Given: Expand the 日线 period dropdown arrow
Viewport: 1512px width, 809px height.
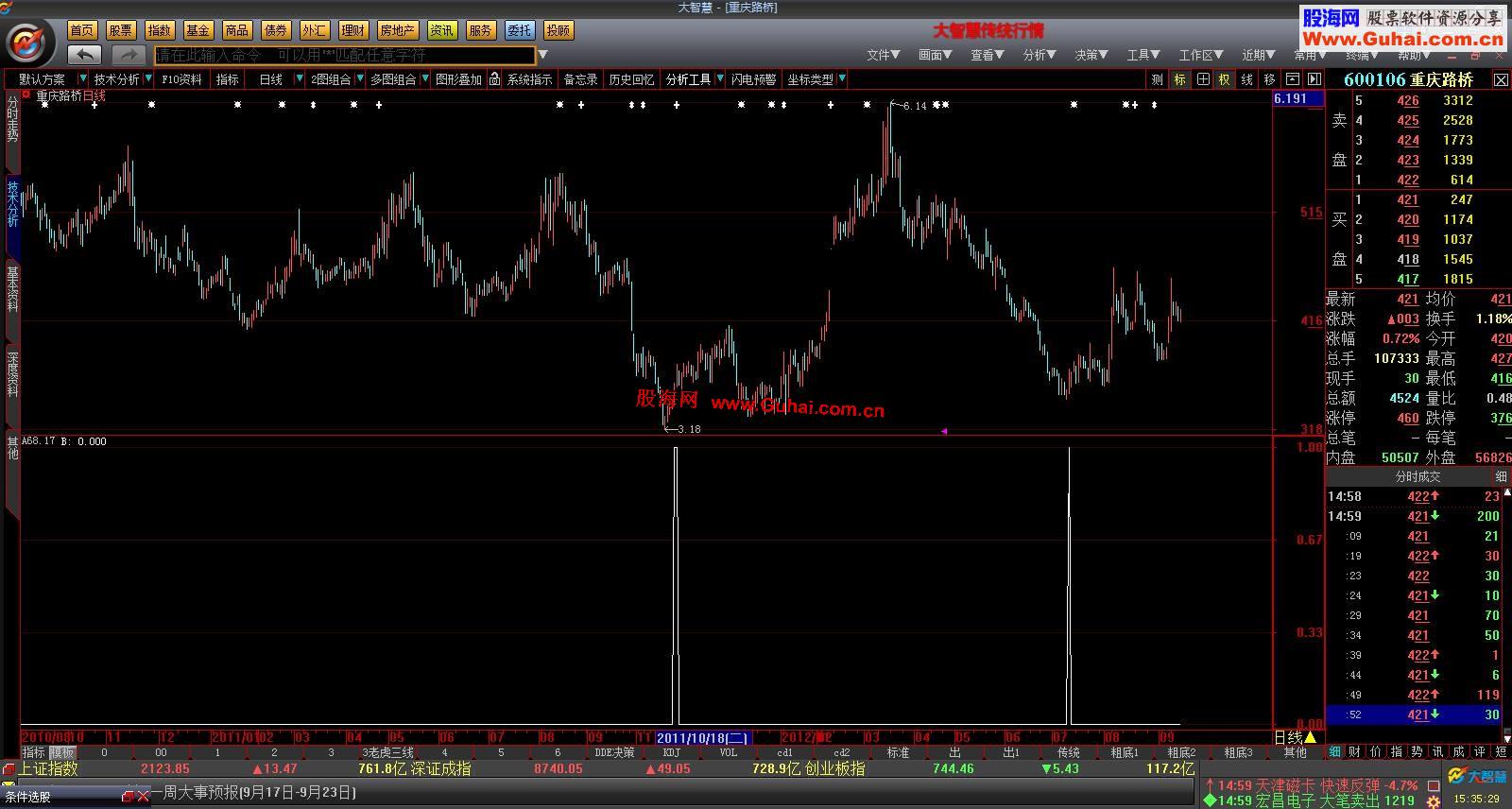Looking at the screenshot, I should (x=300, y=79).
